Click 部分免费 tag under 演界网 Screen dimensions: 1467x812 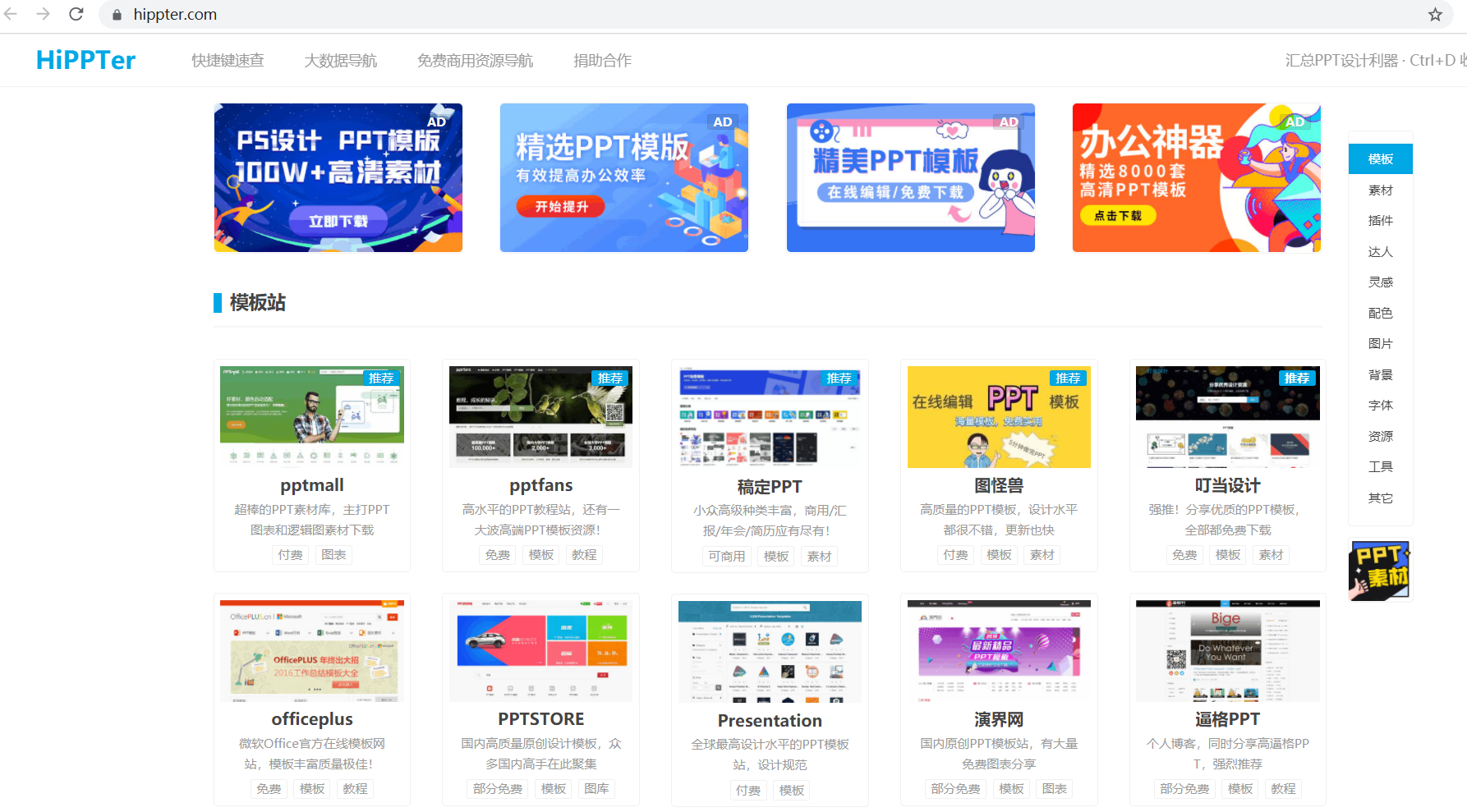click(x=955, y=789)
